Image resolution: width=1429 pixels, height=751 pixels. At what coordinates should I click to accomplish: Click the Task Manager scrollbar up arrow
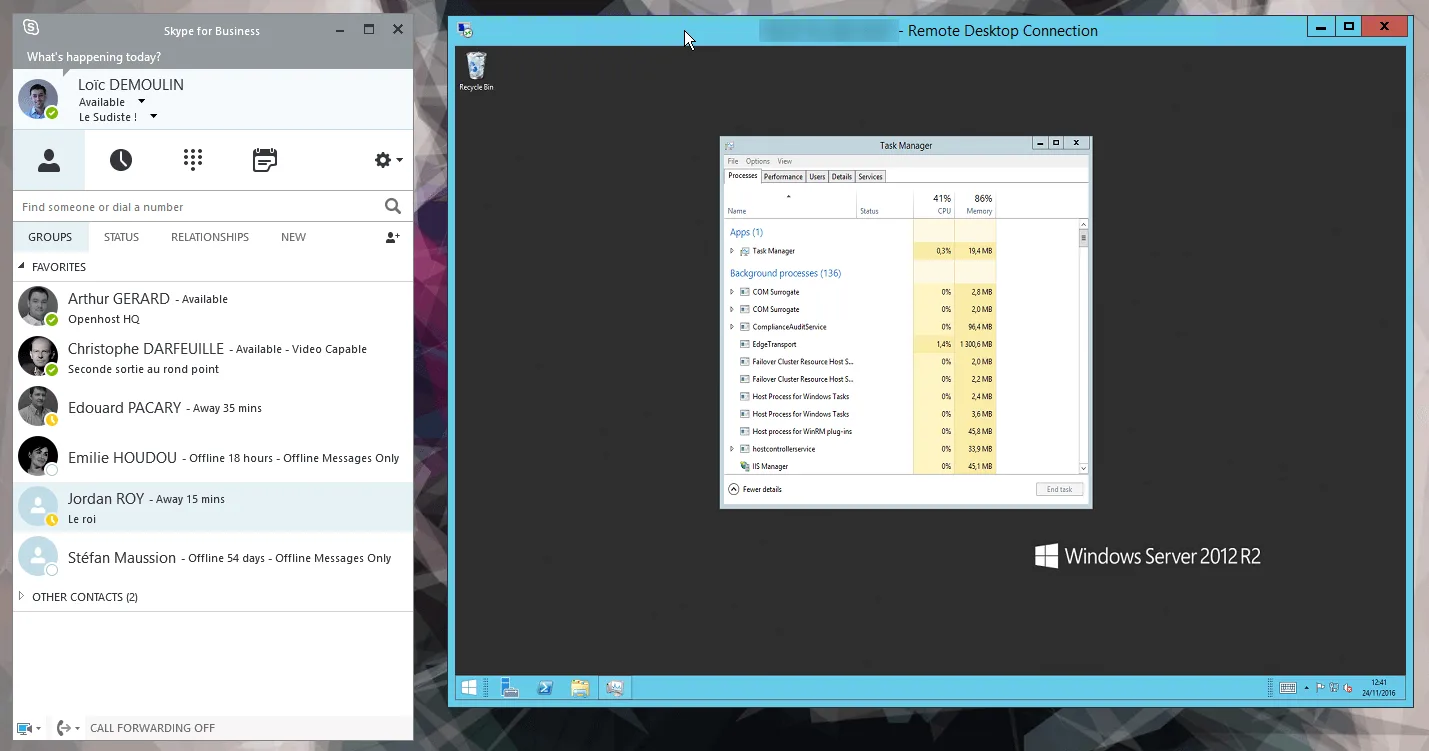tap(1083, 226)
